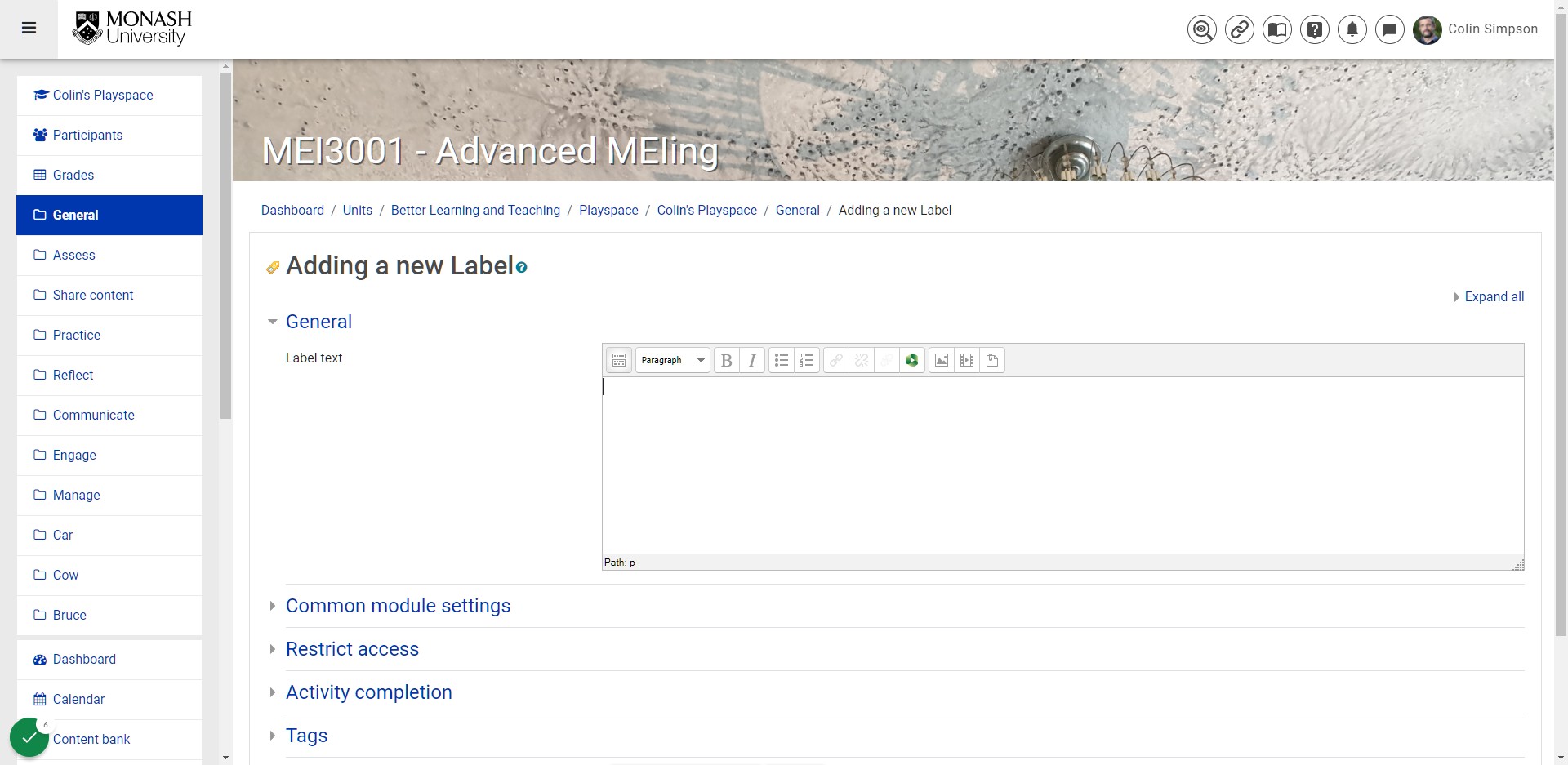Toggle the editor toolbar expand button
Screen dimensions: 1568x765
[x=619, y=360]
